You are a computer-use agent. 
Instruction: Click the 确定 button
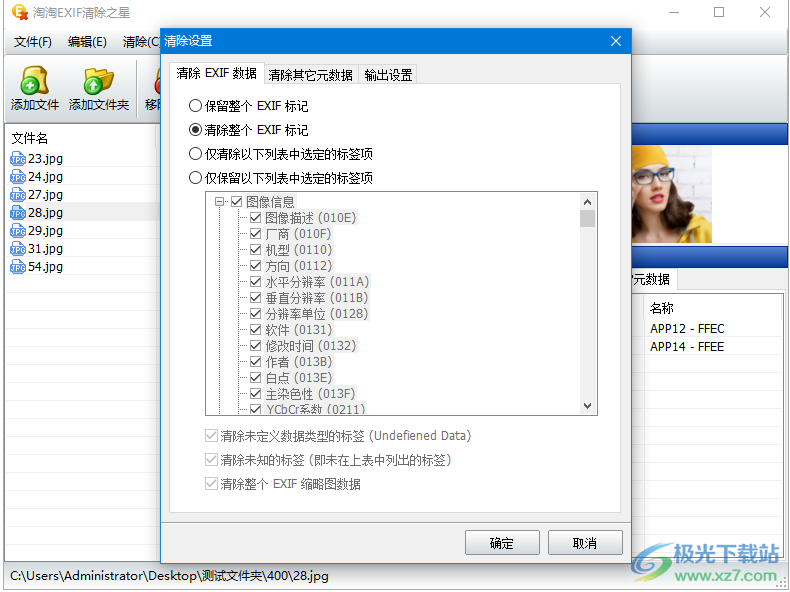click(x=502, y=543)
